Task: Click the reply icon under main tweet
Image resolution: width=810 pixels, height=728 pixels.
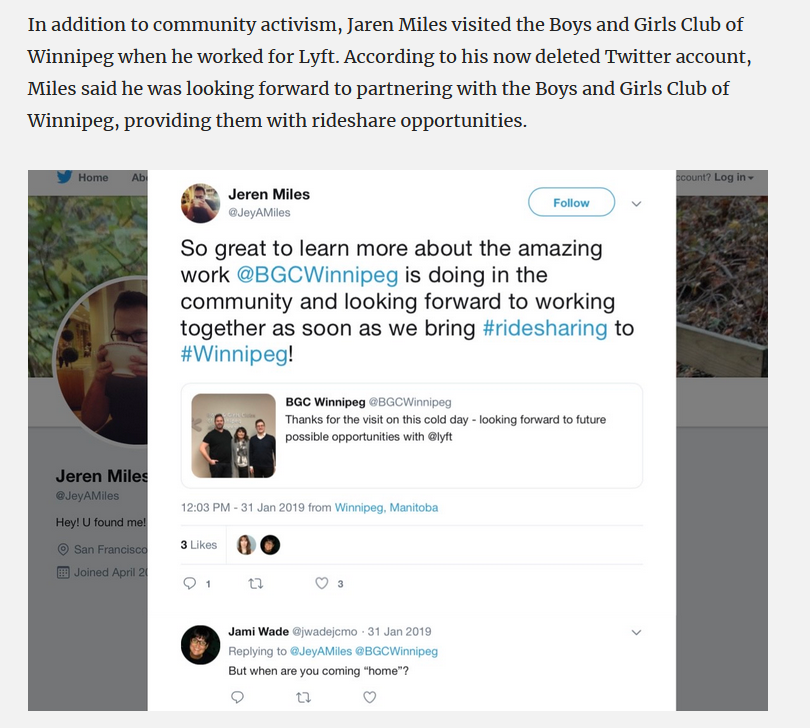Action: (190, 583)
